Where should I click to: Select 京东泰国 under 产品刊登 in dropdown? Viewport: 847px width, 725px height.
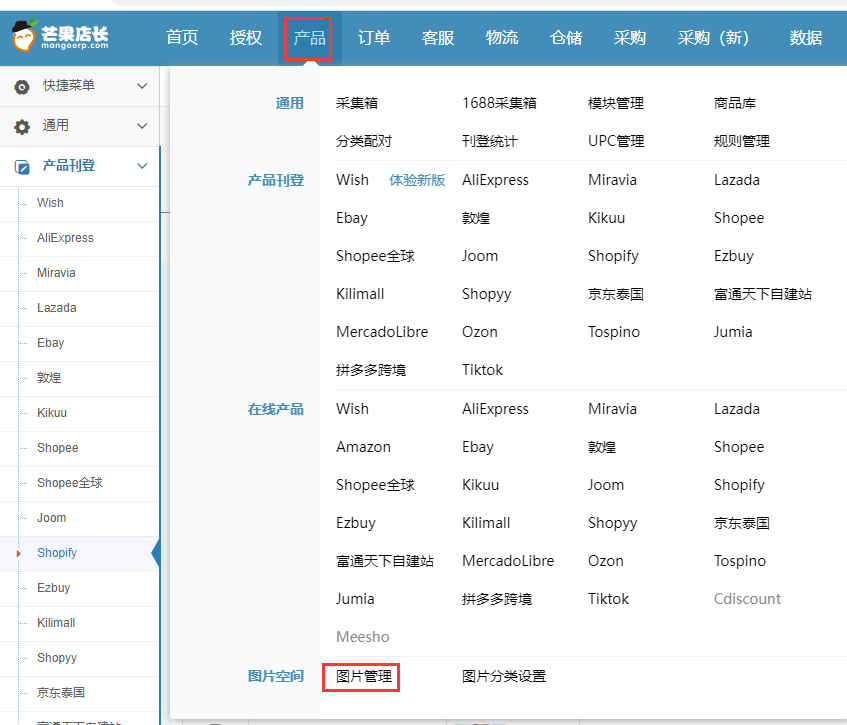(x=616, y=294)
